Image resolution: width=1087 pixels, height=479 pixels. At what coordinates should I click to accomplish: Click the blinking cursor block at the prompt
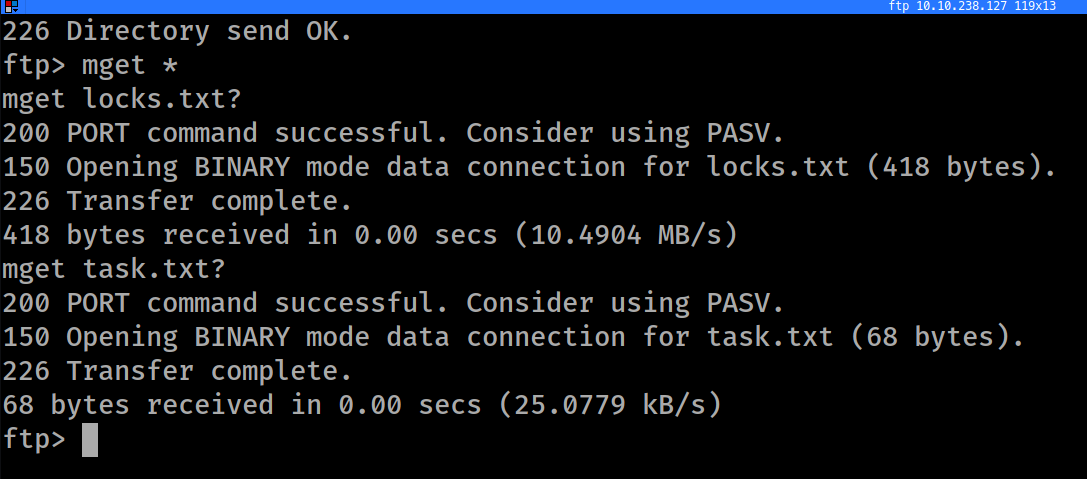(x=90, y=440)
